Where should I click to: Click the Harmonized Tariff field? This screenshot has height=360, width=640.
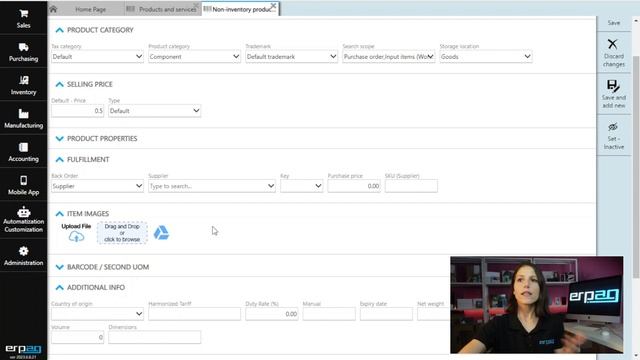click(x=194, y=314)
